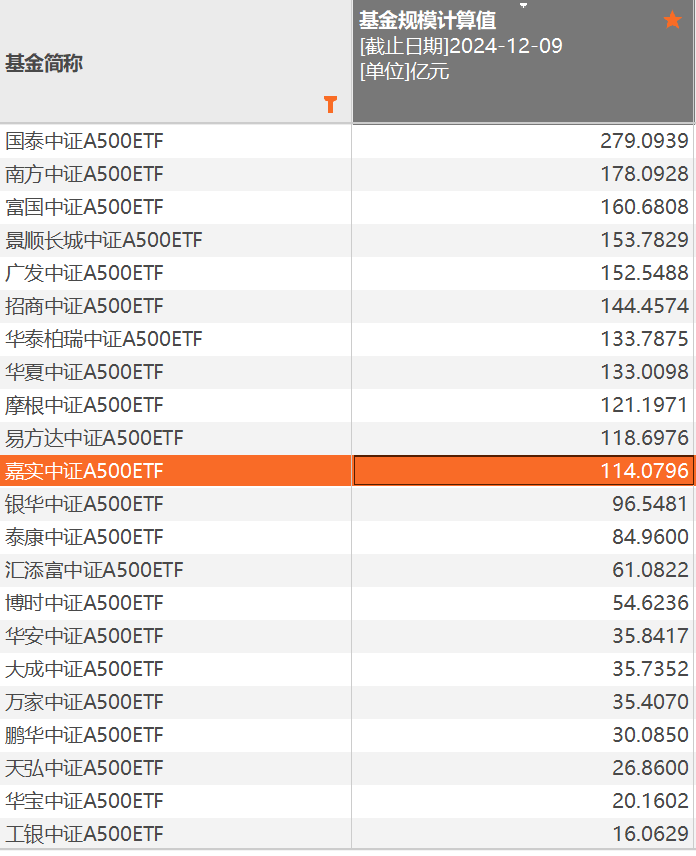Click the 工银中证A500ETF fund name
Screen dimensions: 696x856
(84, 834)
